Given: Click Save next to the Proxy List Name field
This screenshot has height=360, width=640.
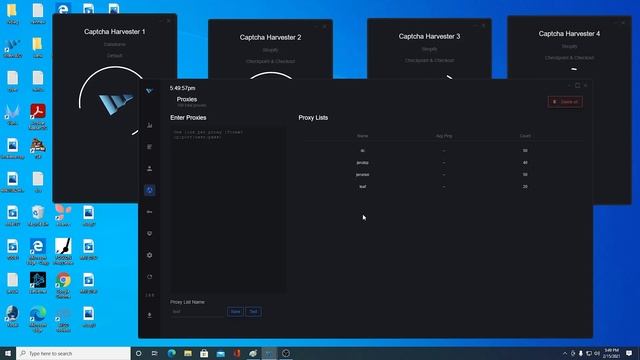Looking at the screenshot, I should [235, 312].
